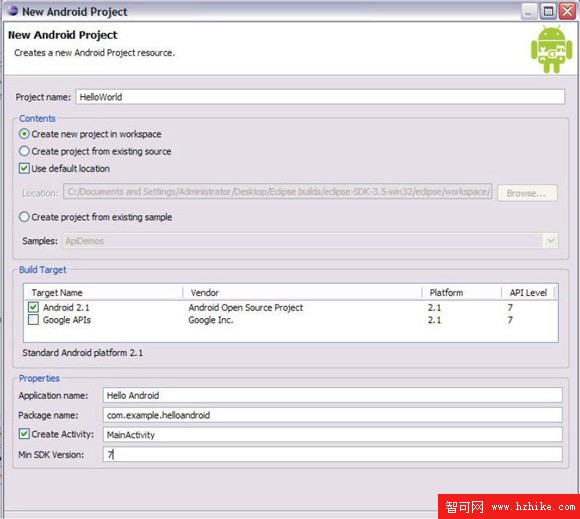Select the 'Google Inc.' vendor cell

point(211,320)
